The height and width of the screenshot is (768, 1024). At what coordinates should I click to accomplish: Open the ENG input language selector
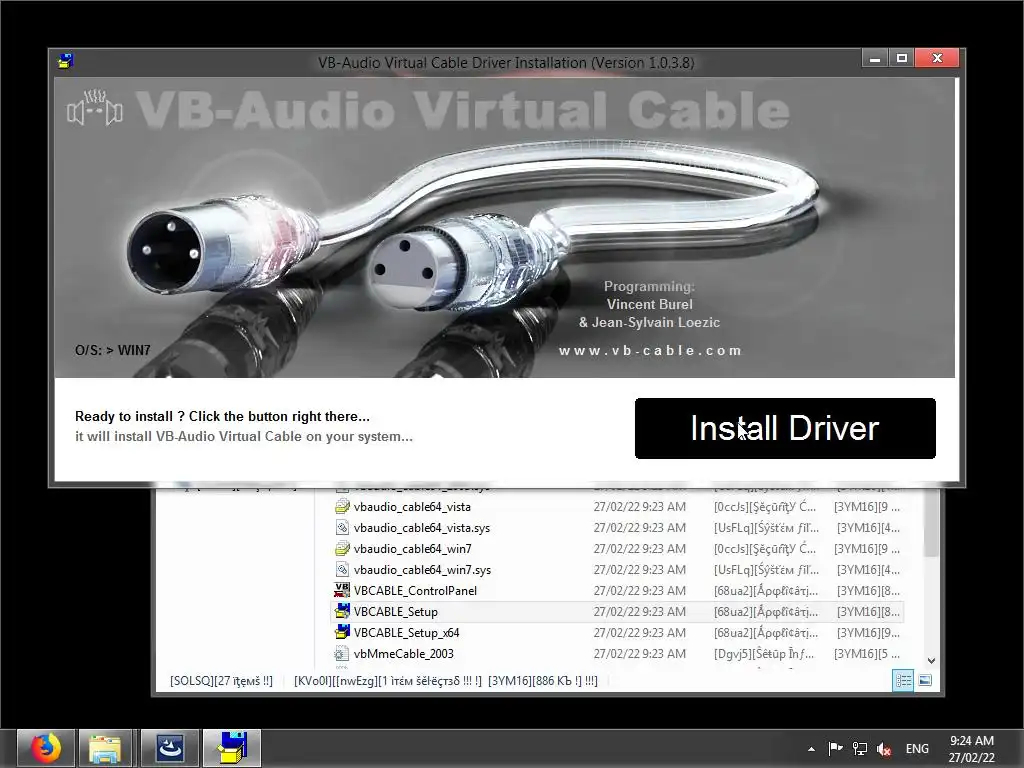point(917,748)
